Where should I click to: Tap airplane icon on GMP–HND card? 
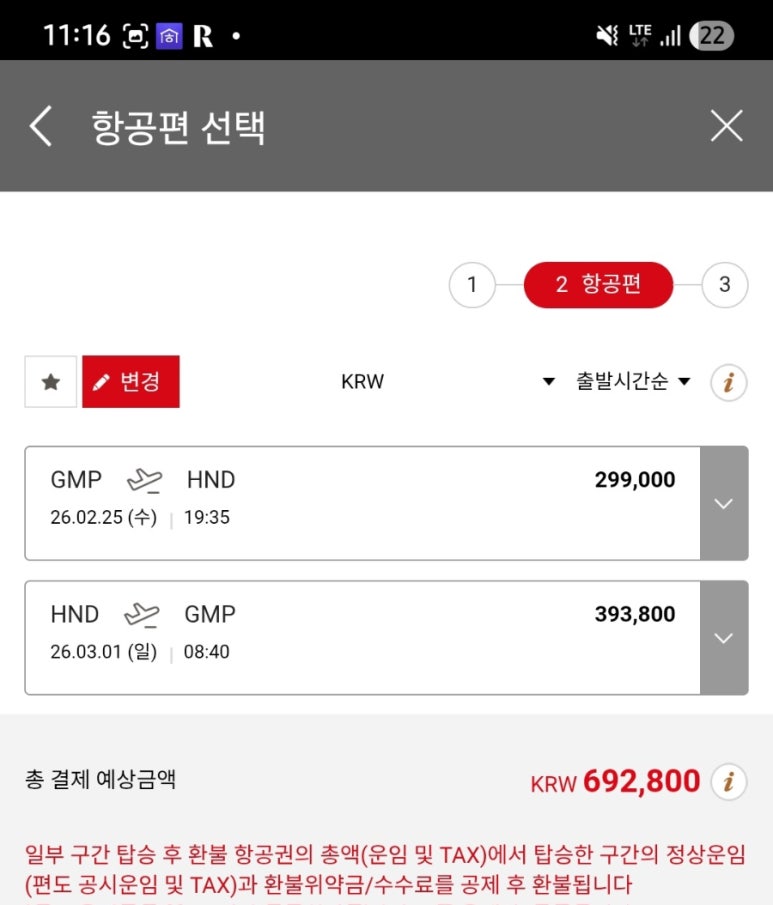pos(145,481)
